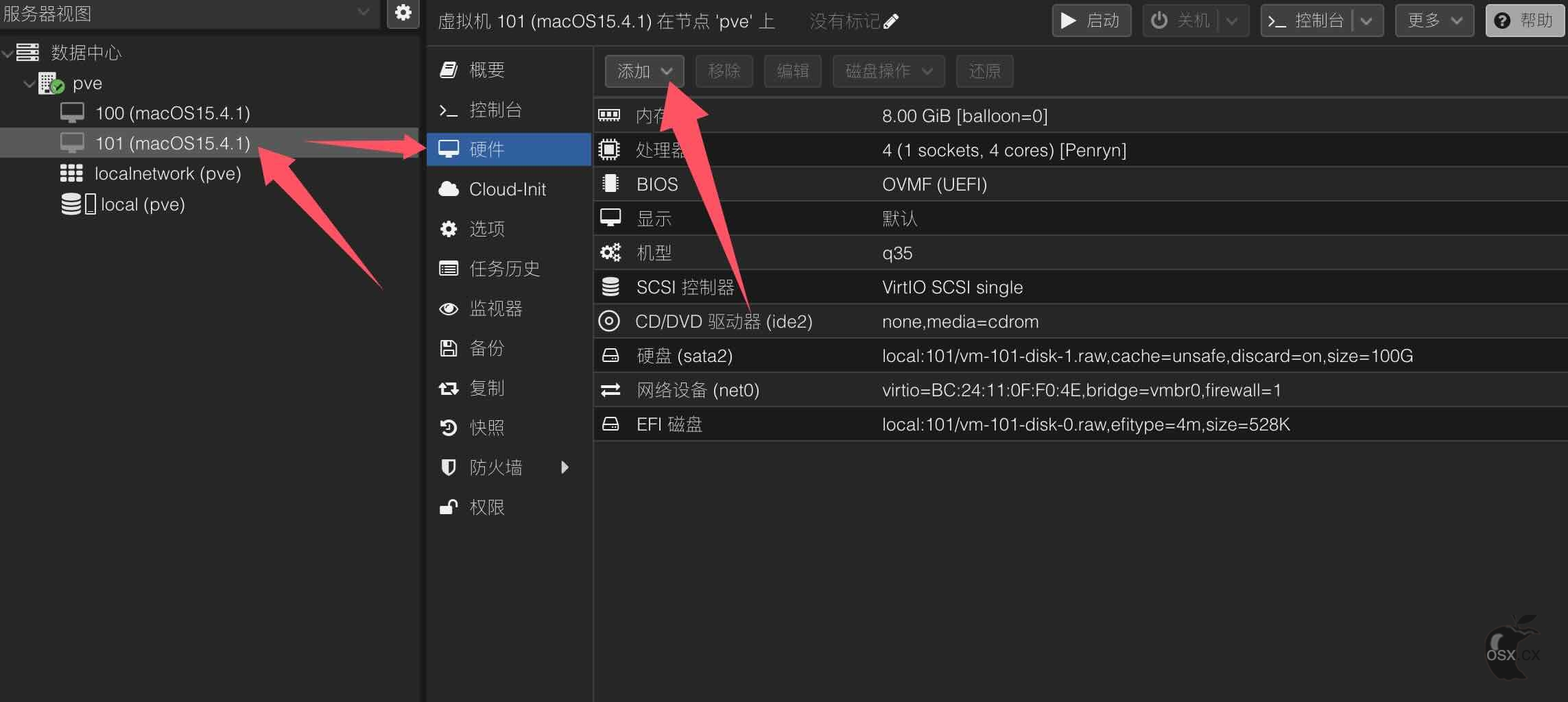Open the 更多 more menu
The image size is (1568, 702).
1434,21
